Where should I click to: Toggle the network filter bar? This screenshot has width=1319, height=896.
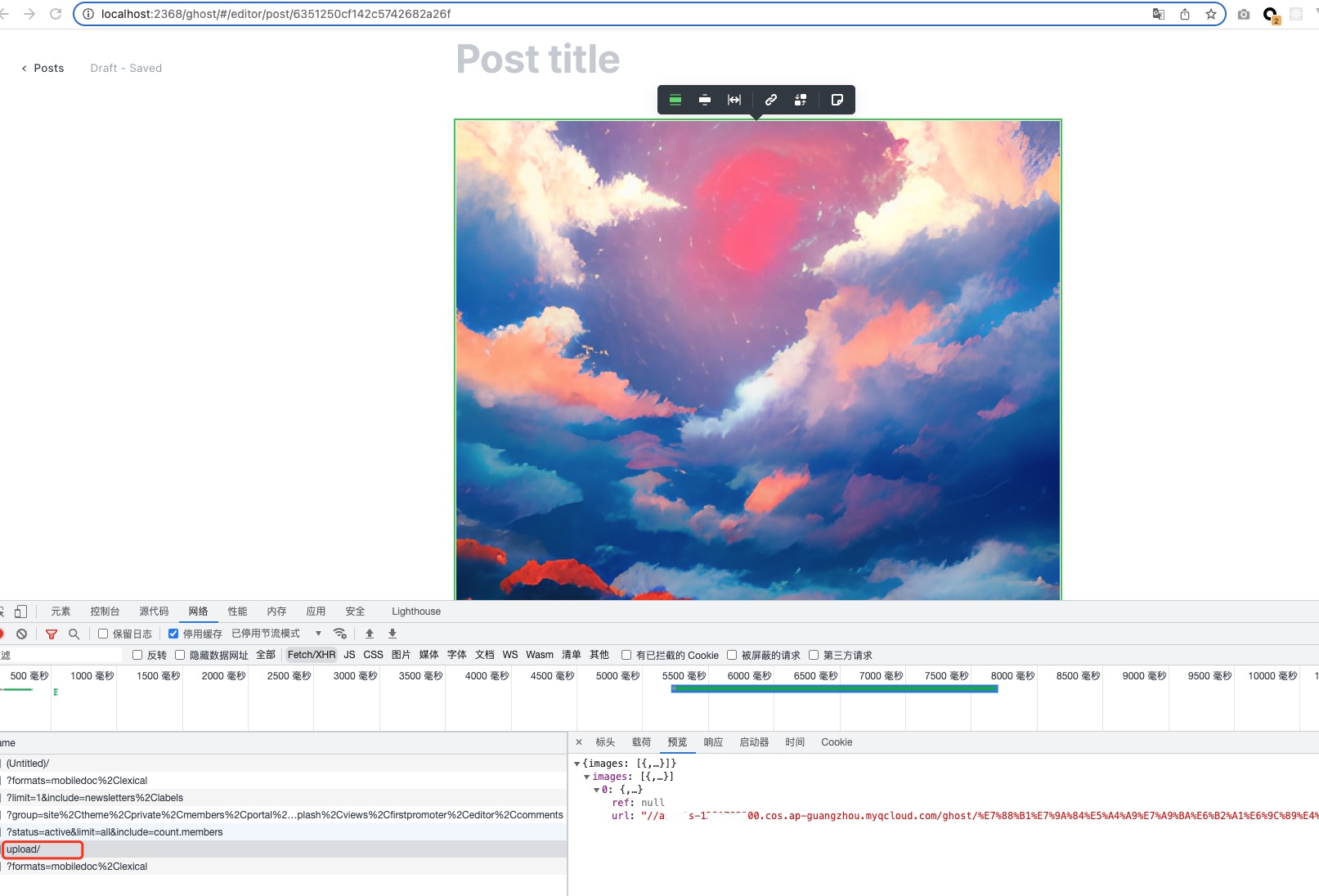coord(52,634)
